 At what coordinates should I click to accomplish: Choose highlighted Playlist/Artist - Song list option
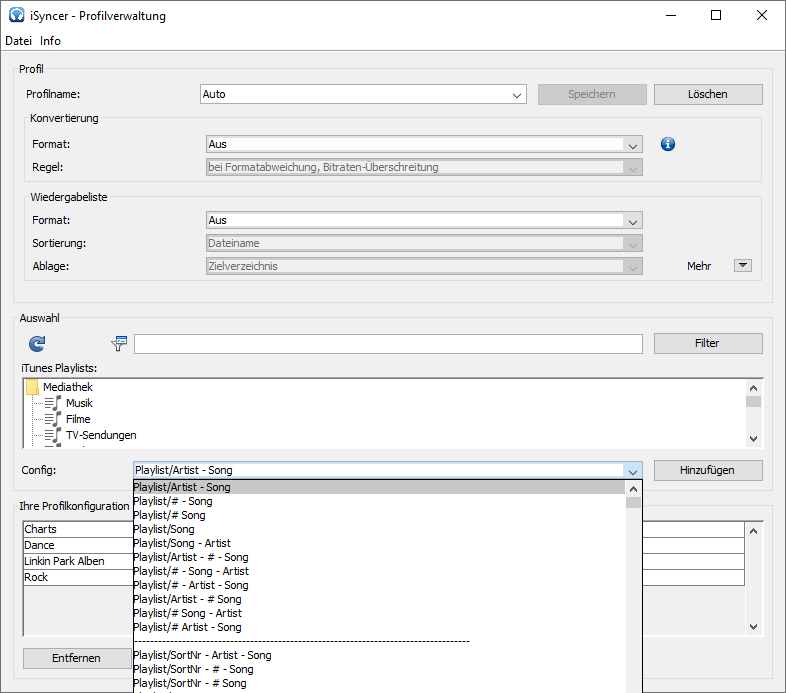pyautogui.click(x=379, y=487)
